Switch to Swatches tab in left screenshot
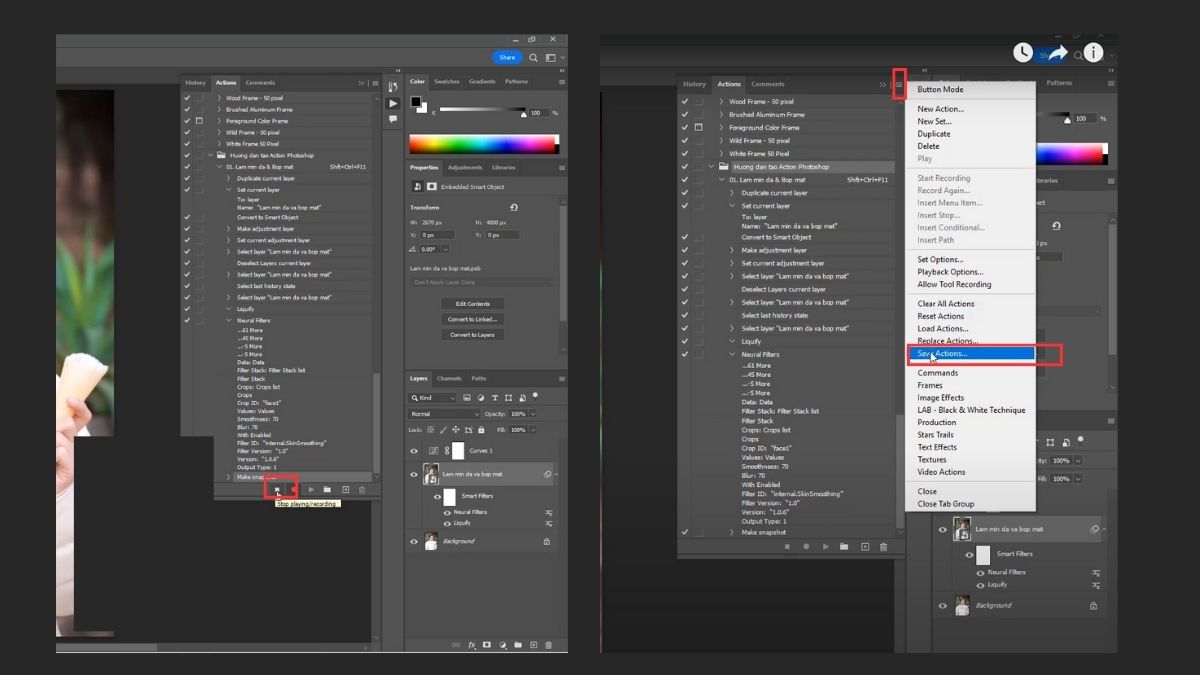This screenshot has height=675, width=1200. pyautogui.click(x=447, y=82)
